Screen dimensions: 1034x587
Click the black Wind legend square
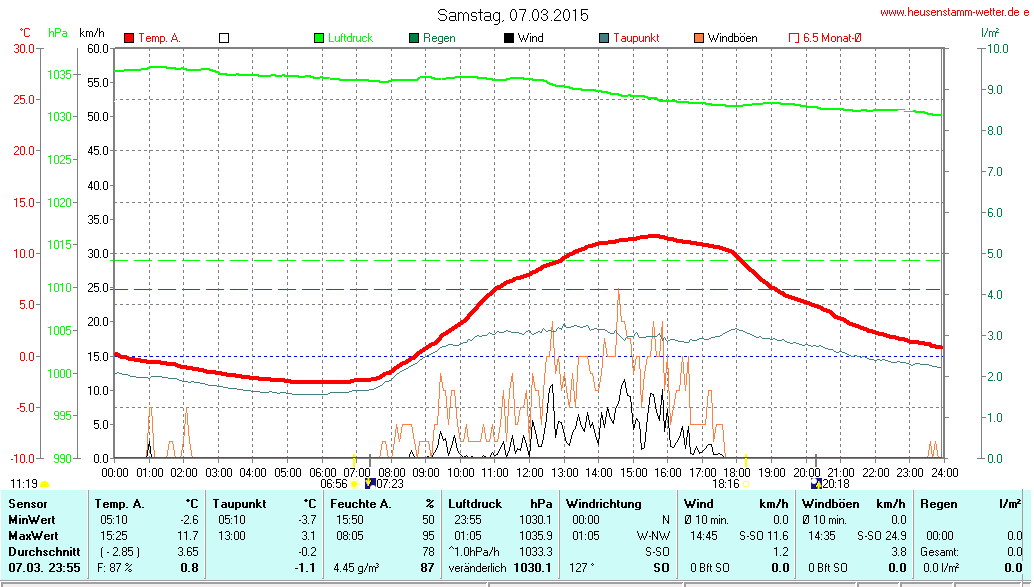[x=509, y=38]
